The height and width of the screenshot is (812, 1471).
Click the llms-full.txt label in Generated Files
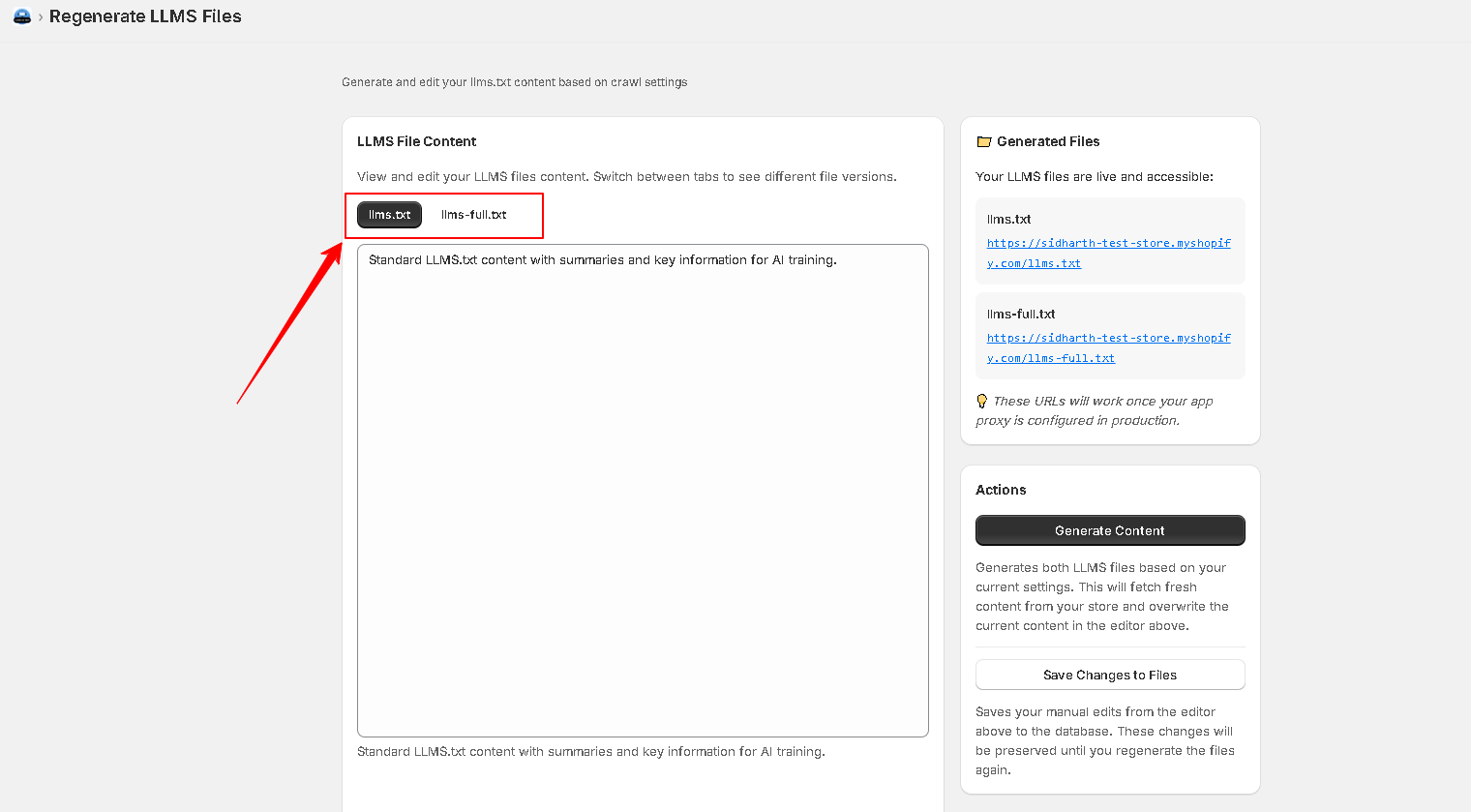[1021, 315]
